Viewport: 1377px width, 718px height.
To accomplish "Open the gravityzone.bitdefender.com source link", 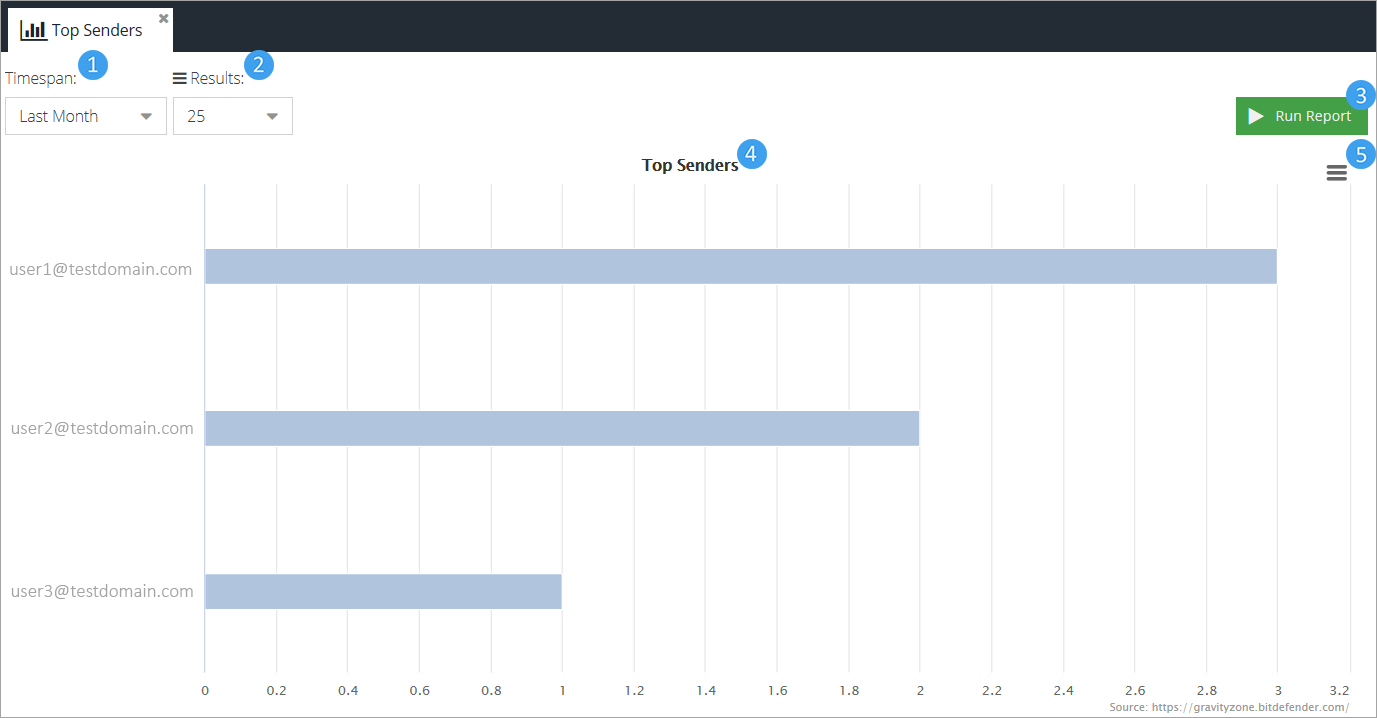I will pos(1228,707).
